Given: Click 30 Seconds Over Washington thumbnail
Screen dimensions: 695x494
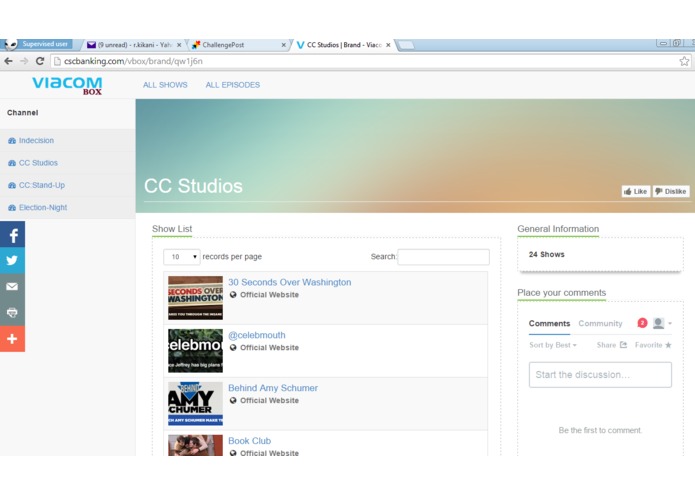Looking at the screenshot, I should (195, 298).
